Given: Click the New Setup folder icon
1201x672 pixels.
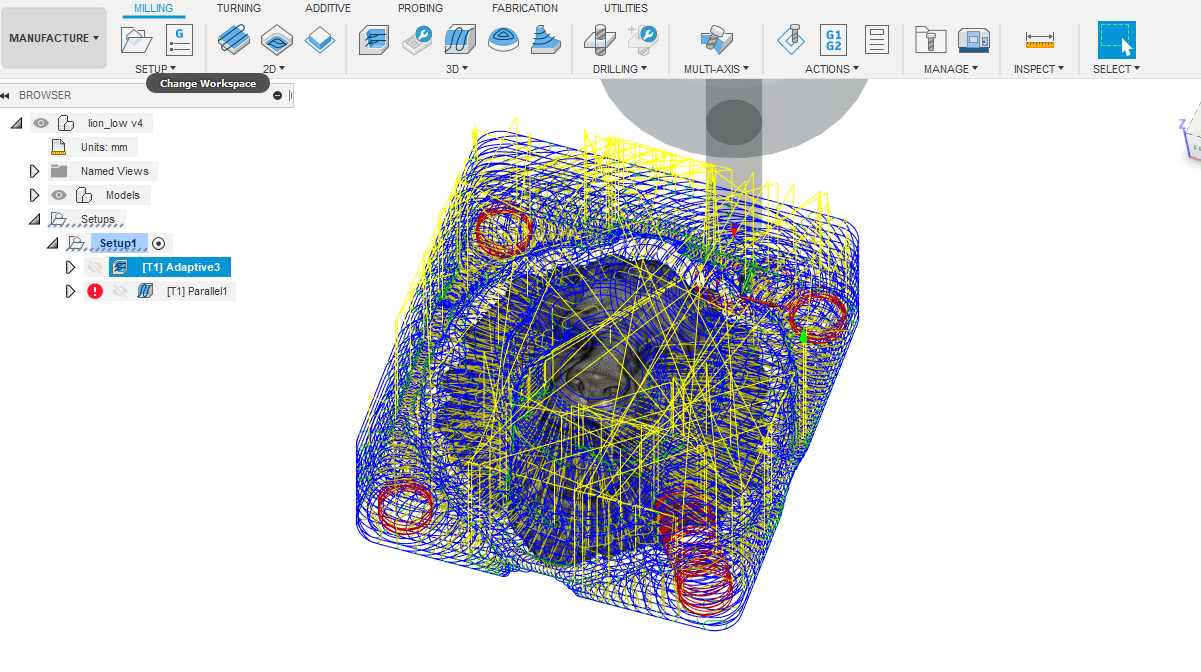Looking at the screenshot, I should (136, 40).
